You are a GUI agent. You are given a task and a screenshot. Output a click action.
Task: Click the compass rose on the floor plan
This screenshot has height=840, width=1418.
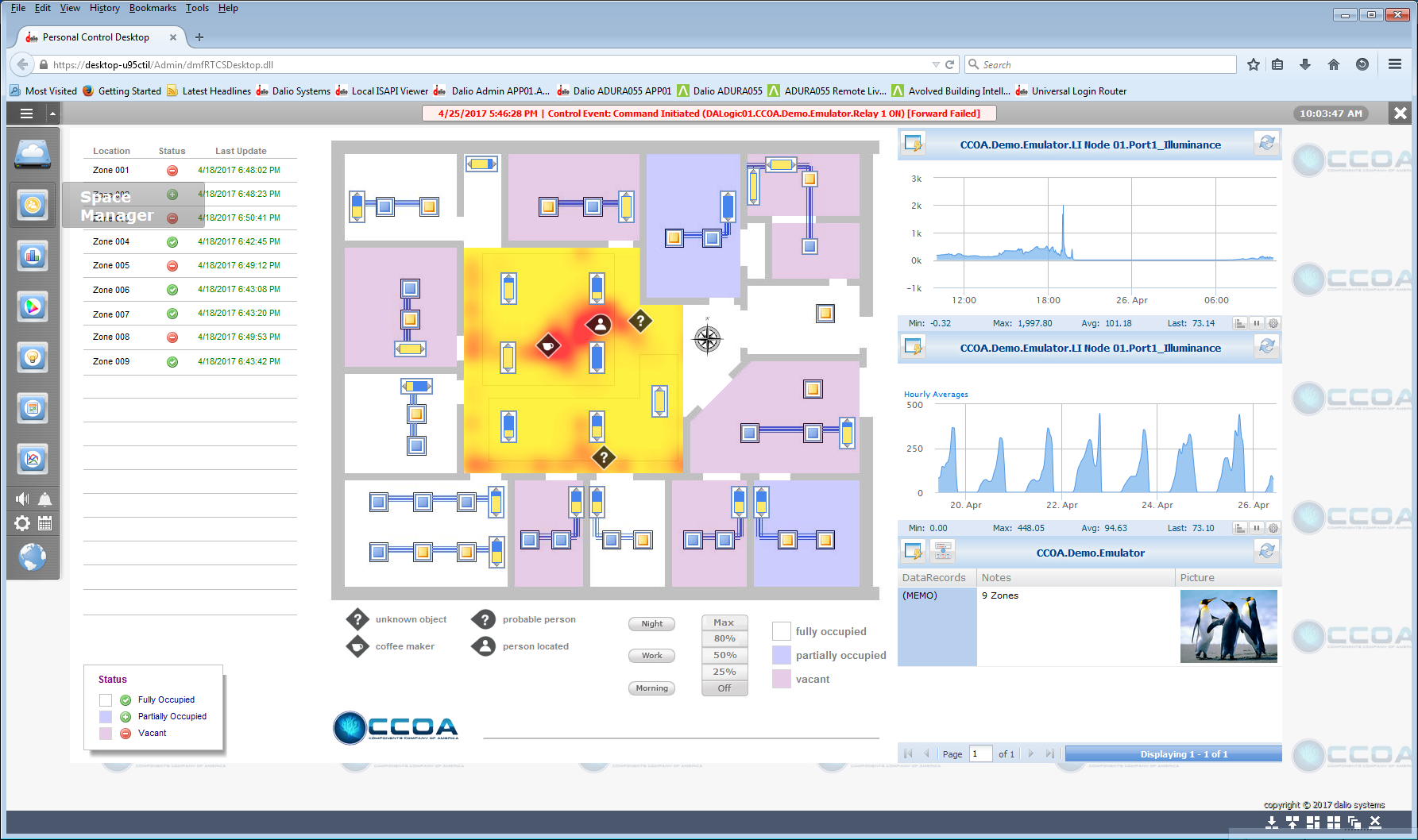click(x=707, y=339)
